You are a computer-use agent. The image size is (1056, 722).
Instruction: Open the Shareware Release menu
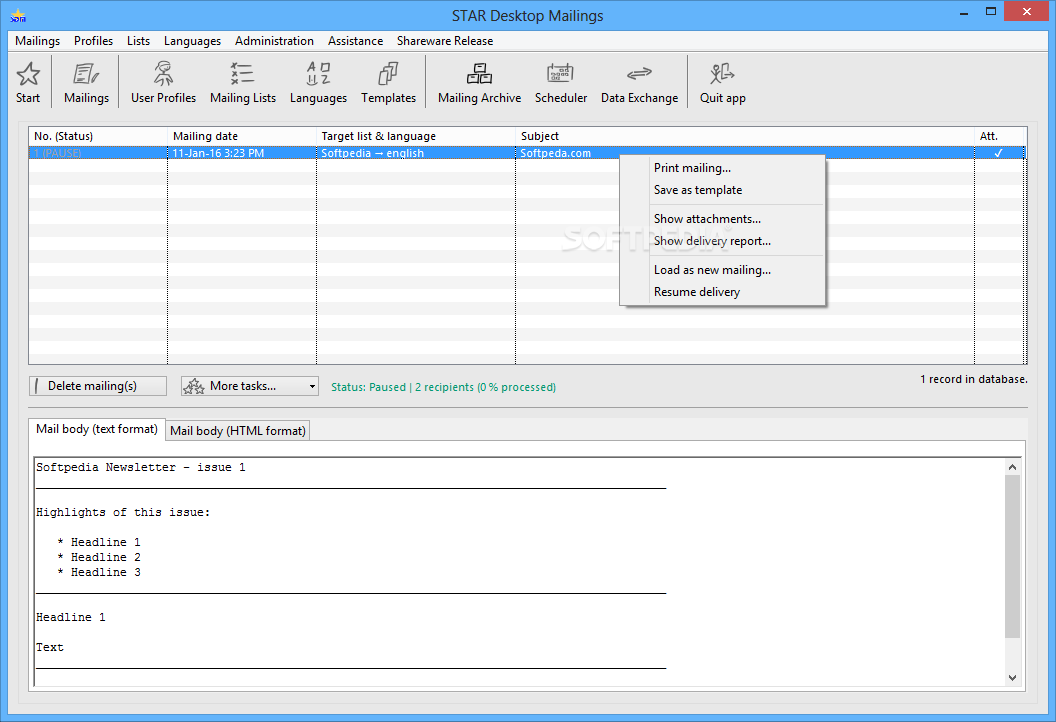coord(445,41)
